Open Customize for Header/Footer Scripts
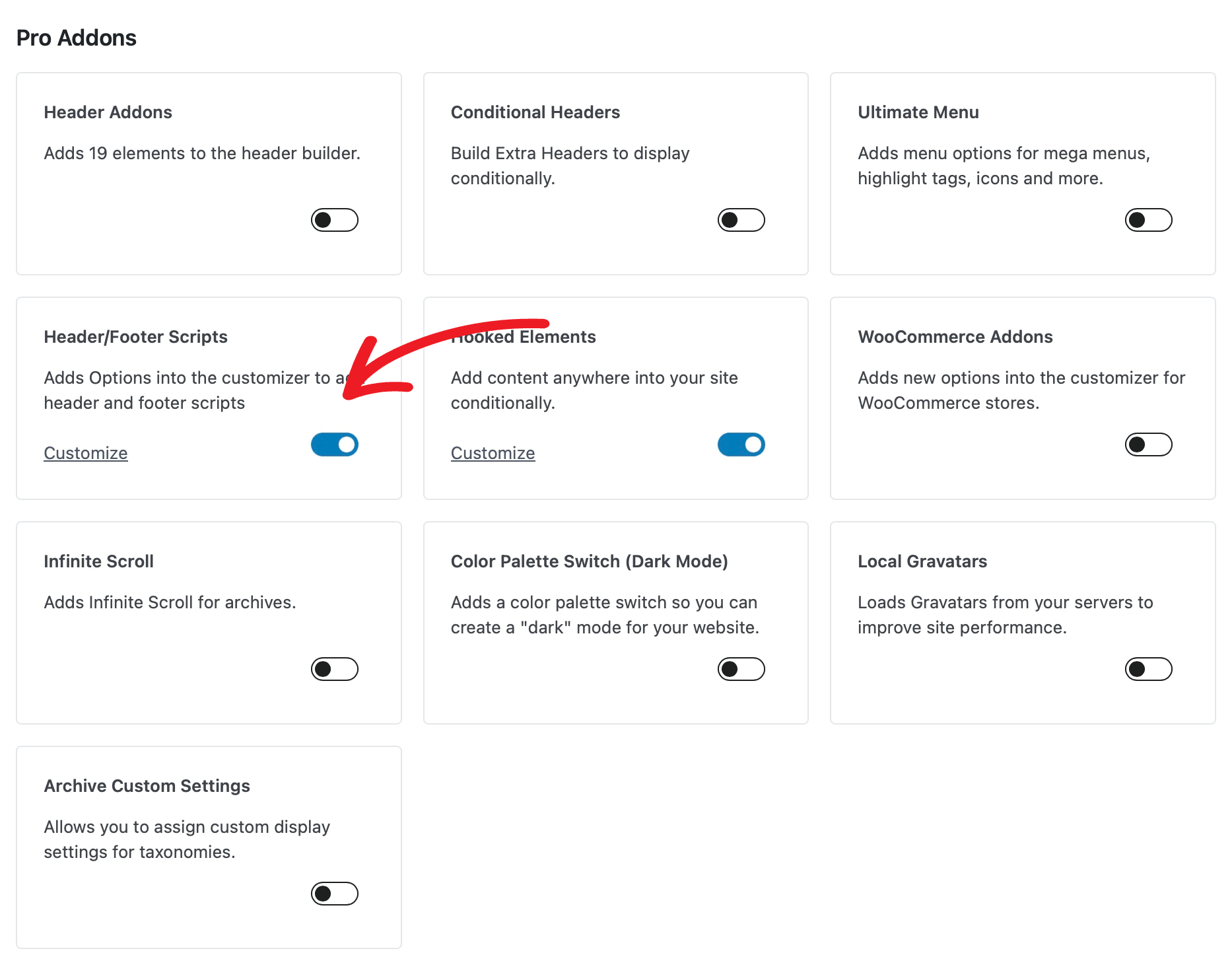This screenshot has width=1232, height=959. coord(85,452)
